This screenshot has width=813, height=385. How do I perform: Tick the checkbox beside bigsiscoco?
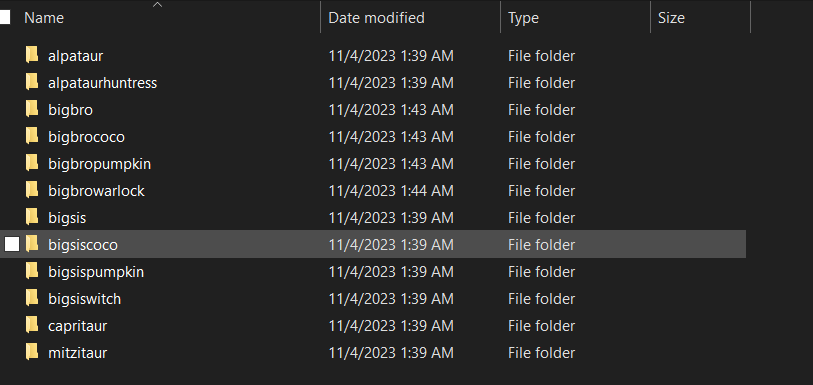pos(12,244)
